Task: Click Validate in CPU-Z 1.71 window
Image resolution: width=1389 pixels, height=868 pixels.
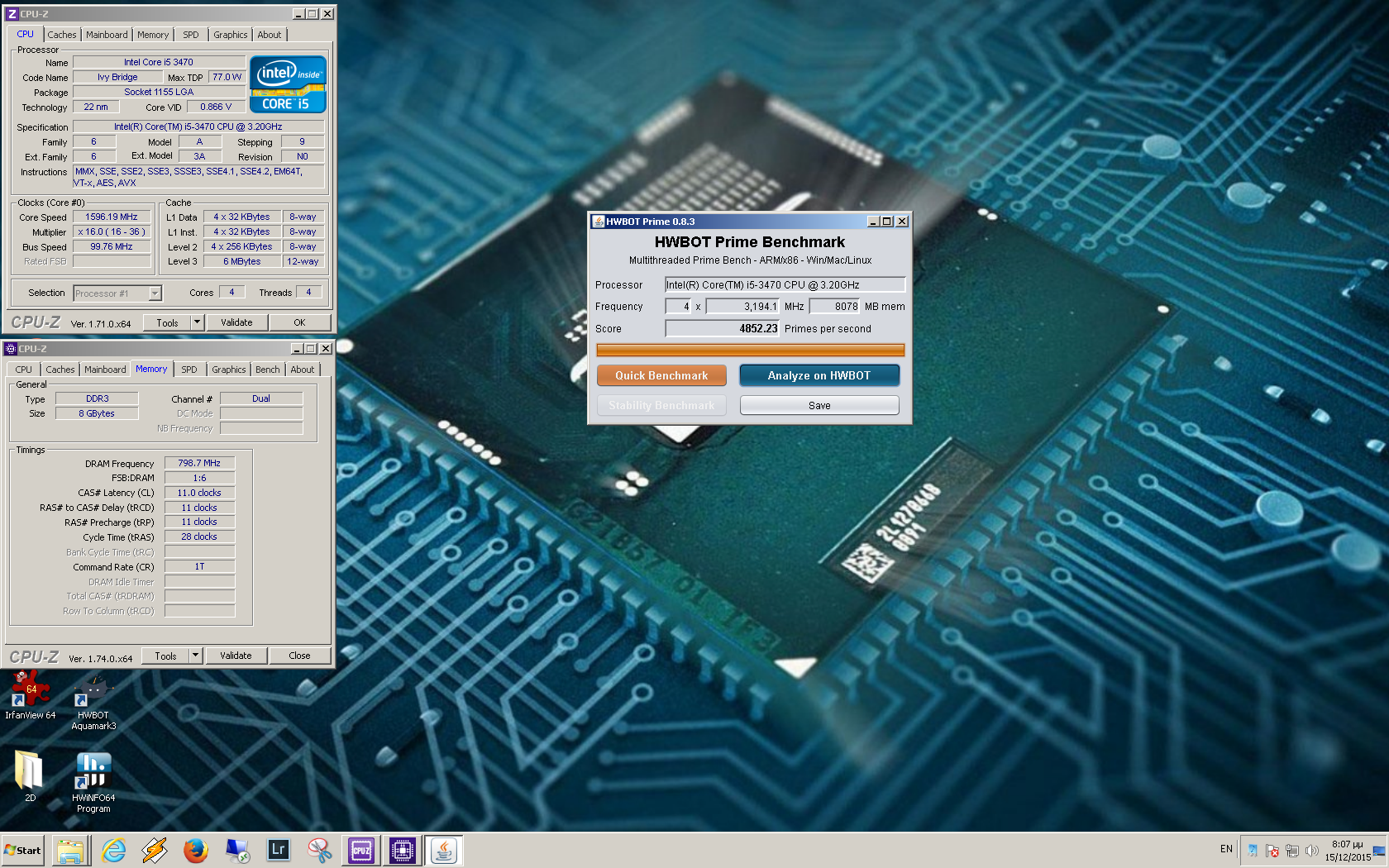Action: 236,322
